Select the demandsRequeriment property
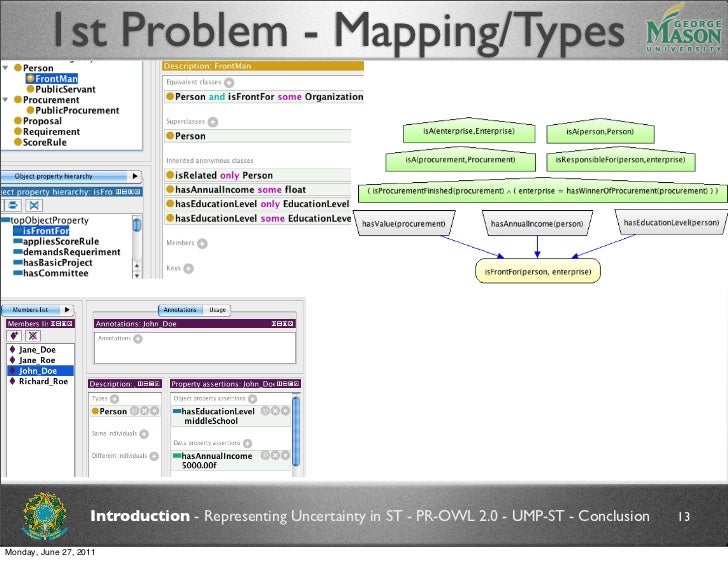 72,252
